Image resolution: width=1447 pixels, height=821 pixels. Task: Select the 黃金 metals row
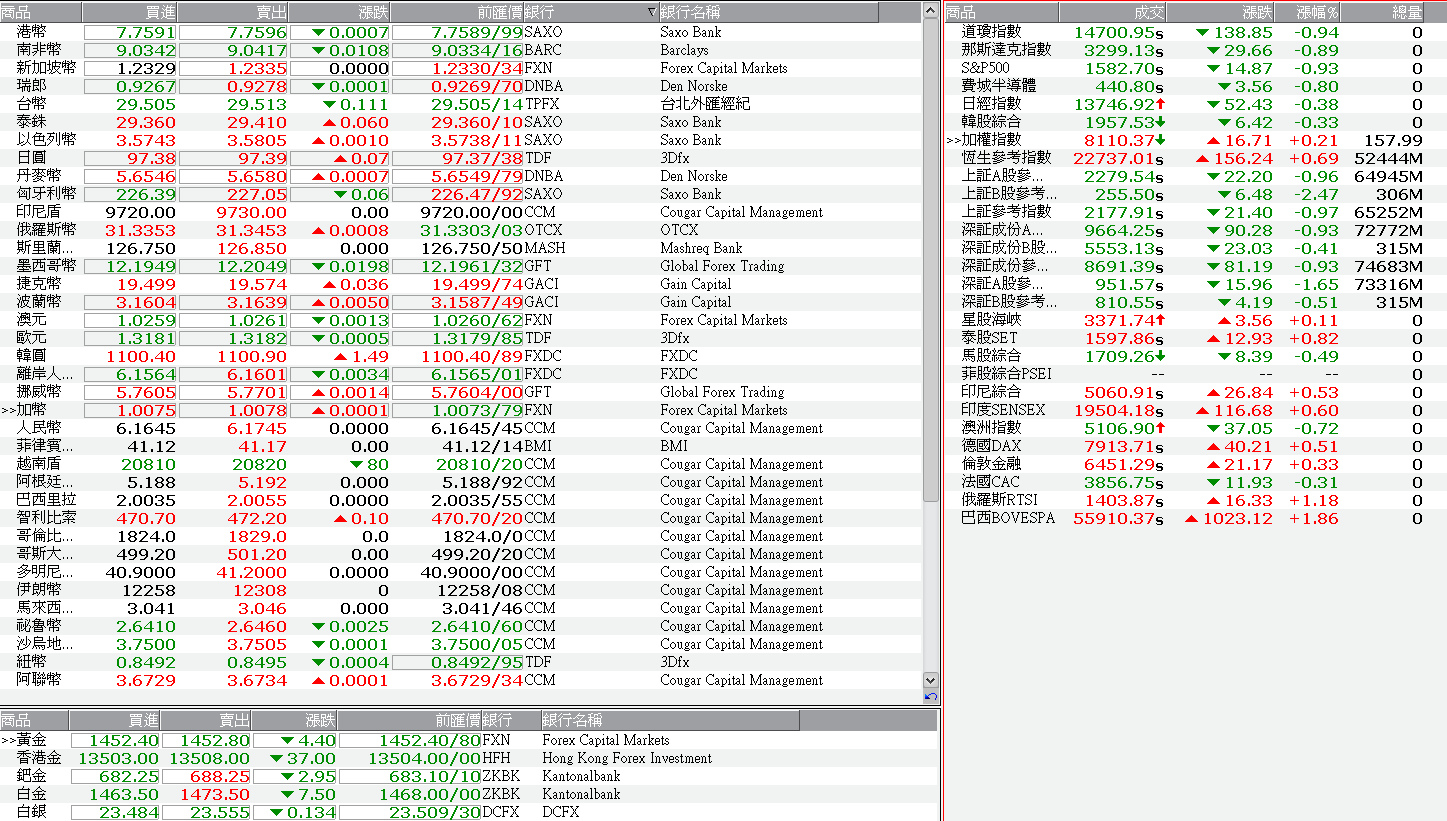click(x=469, y=740)
